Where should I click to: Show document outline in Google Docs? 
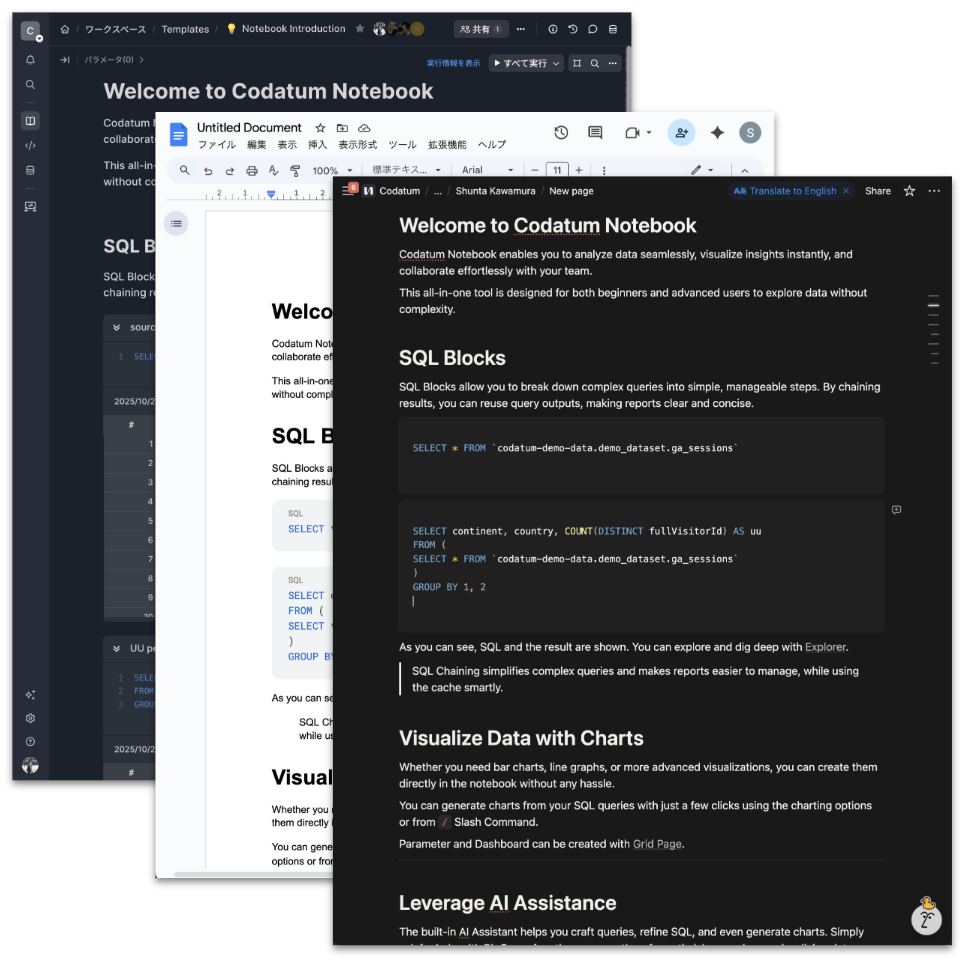point(177,224)
